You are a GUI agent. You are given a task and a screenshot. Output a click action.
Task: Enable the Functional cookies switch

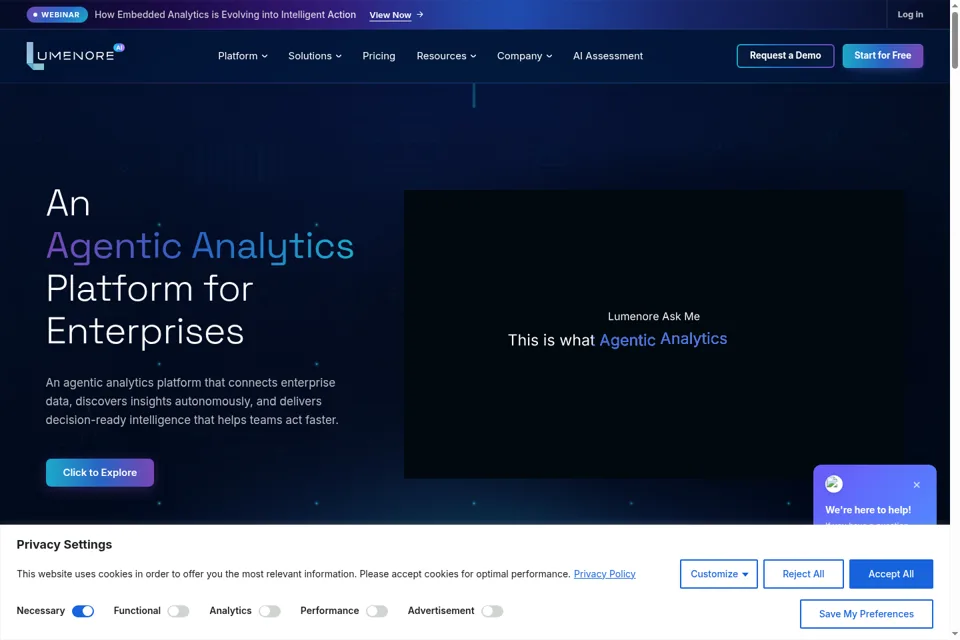pyautogui.click(x=178, y=611)
